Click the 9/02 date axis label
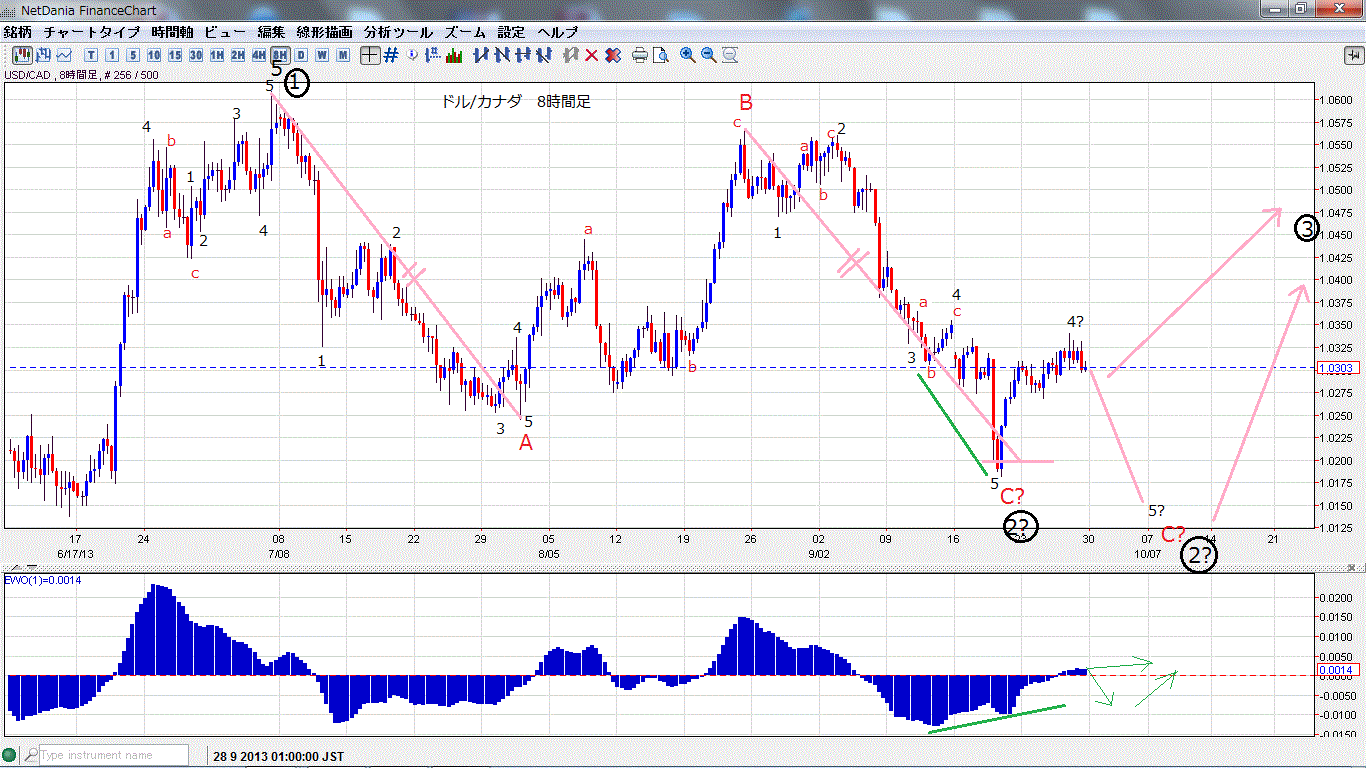Screen dimensions: 1366x768 [818, 553]
